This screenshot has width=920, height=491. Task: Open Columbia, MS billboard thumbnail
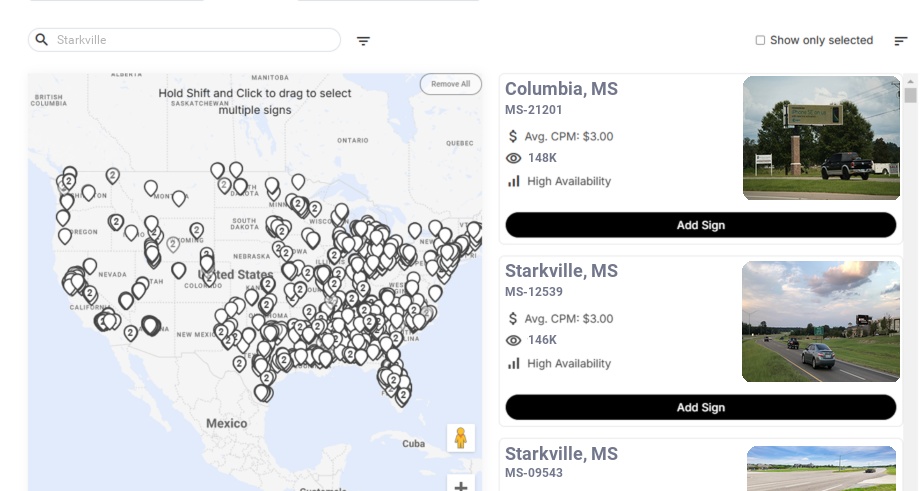point(821,138)
